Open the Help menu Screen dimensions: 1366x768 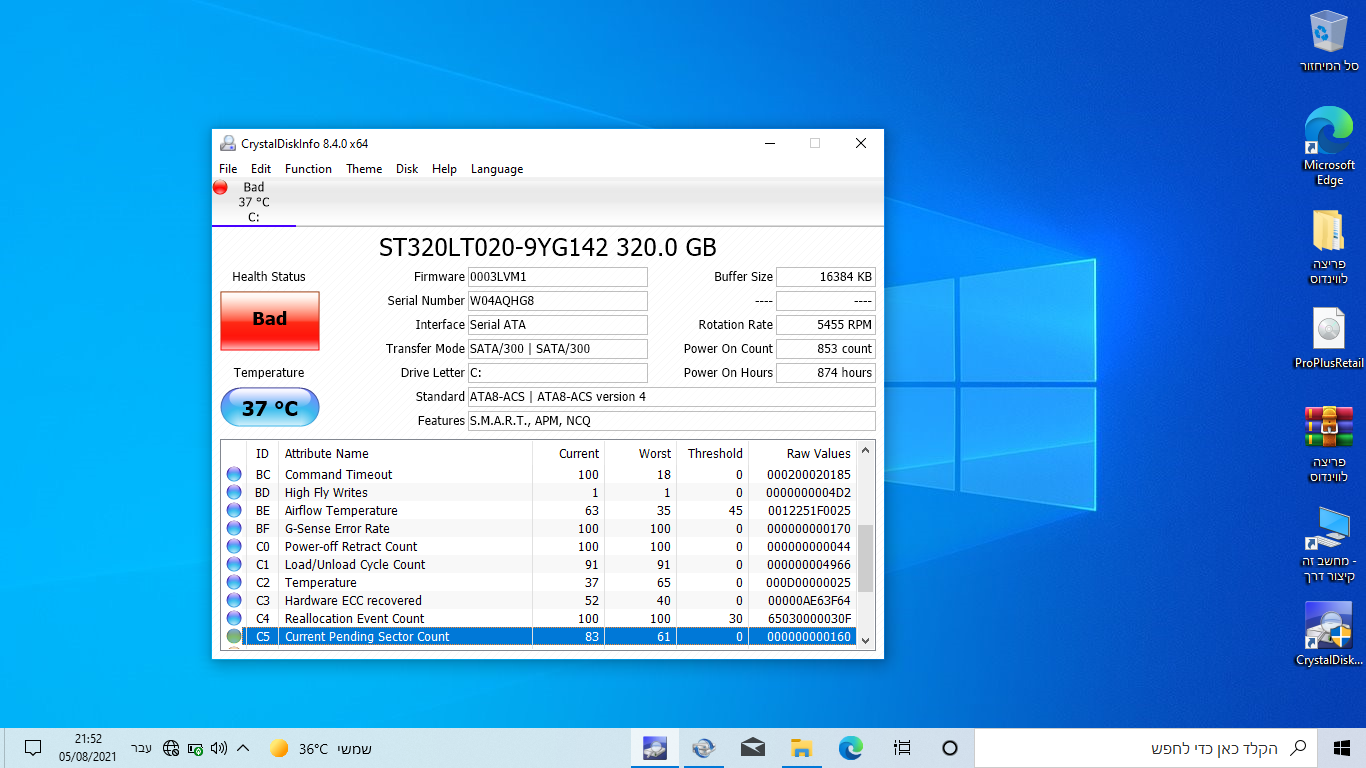click(444, 169)
